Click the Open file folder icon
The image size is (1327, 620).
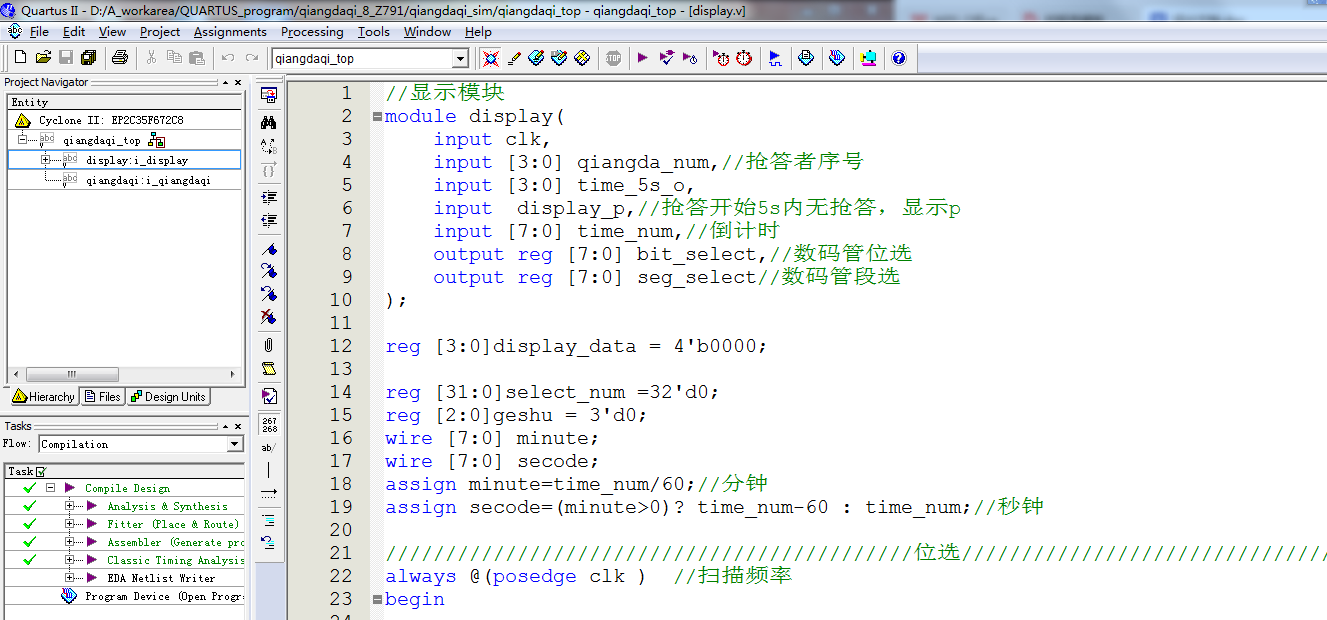click(43, 58)
